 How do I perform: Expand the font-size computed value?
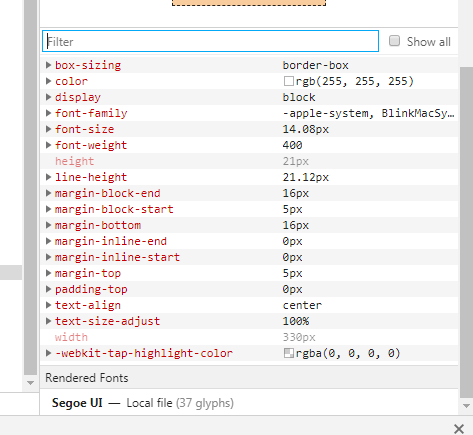[48, 129]
